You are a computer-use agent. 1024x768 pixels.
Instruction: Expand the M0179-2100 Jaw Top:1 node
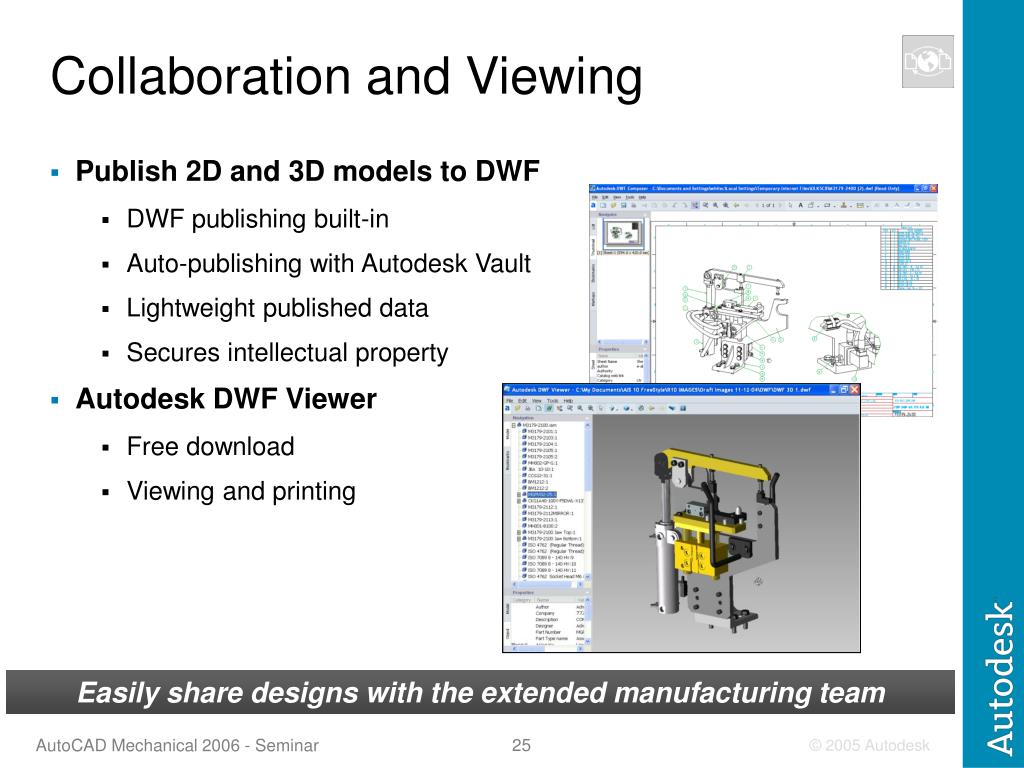point(519,532)
